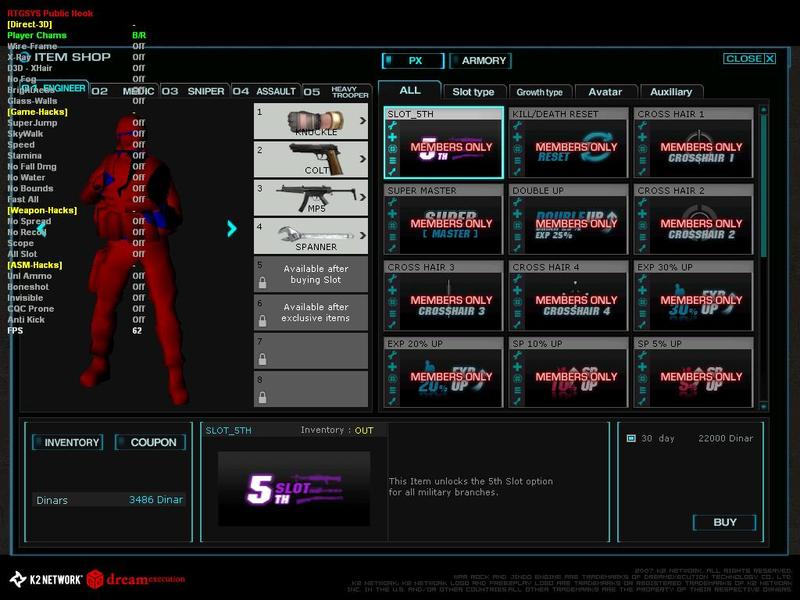Switch to the Avatar tab
The height and width of the screenshot is (600, 800).
coord(605,92)
